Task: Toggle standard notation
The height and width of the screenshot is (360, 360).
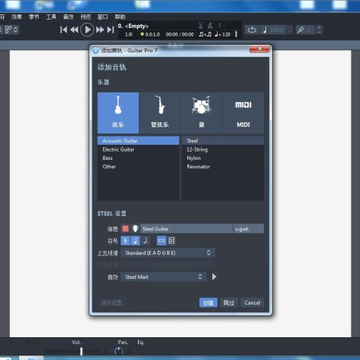Action: point(135,240)
